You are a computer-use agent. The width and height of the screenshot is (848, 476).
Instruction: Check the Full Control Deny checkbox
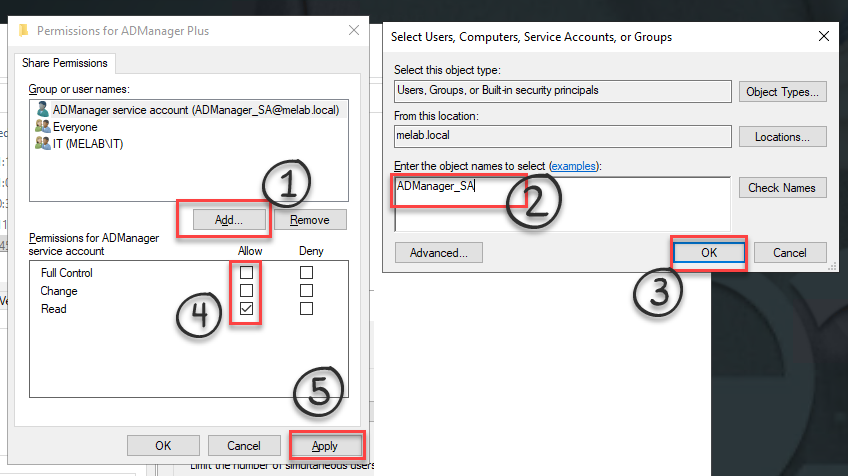click(306, 273)
